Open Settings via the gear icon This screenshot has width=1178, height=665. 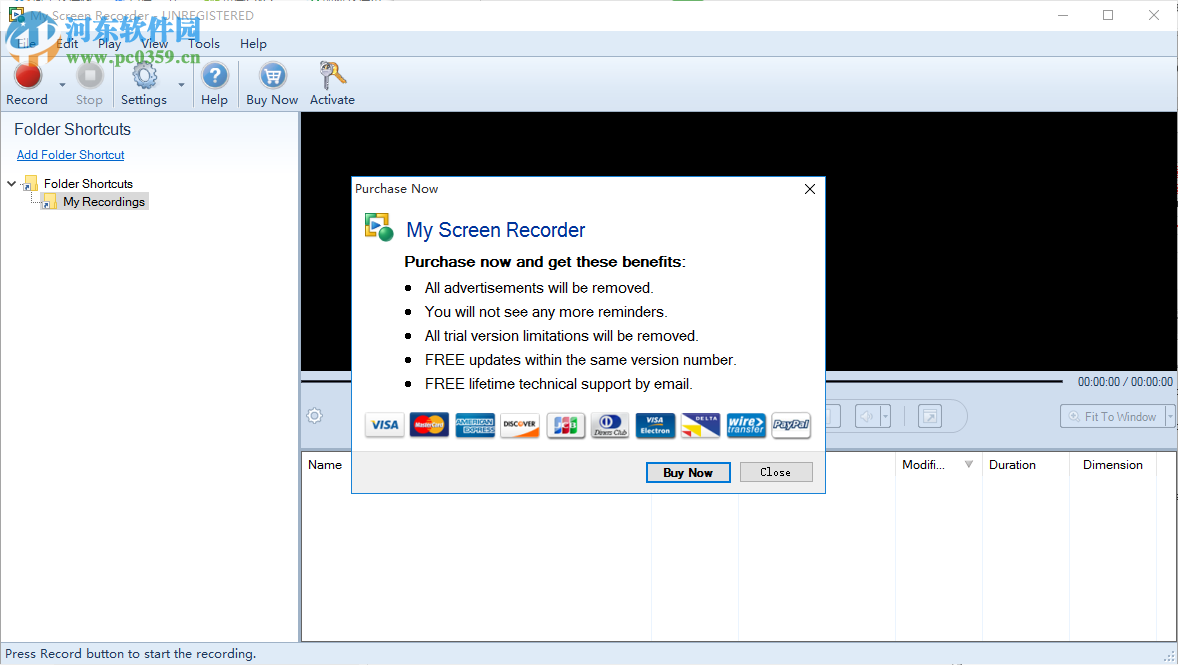[x=144, y=76]
